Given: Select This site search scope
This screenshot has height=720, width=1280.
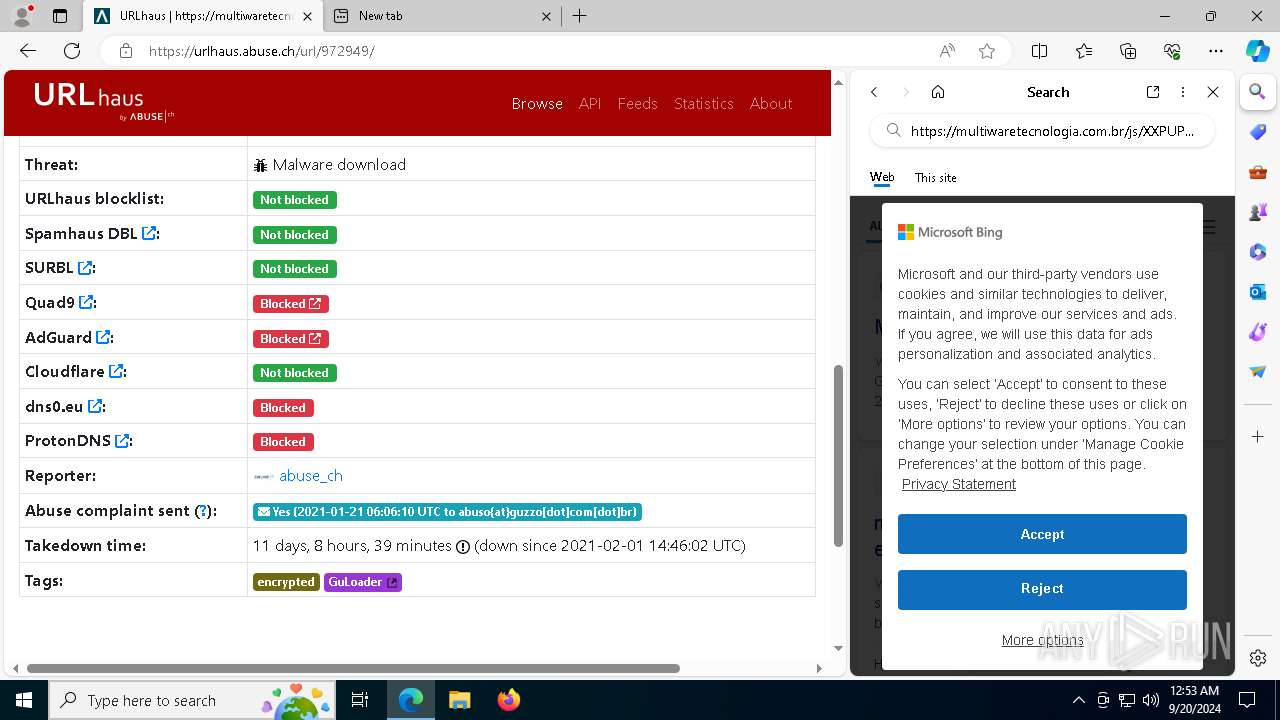Looking at the screenshot, I should click(x=936, y=177).
